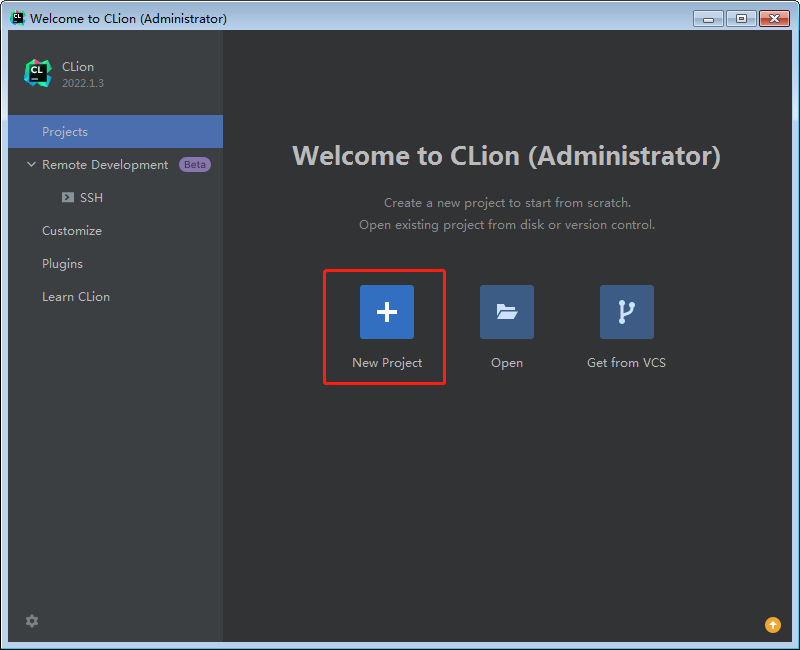Screen dimensions: 800x650
Task: Open the settings gear menu
Action: click(32, 621)
